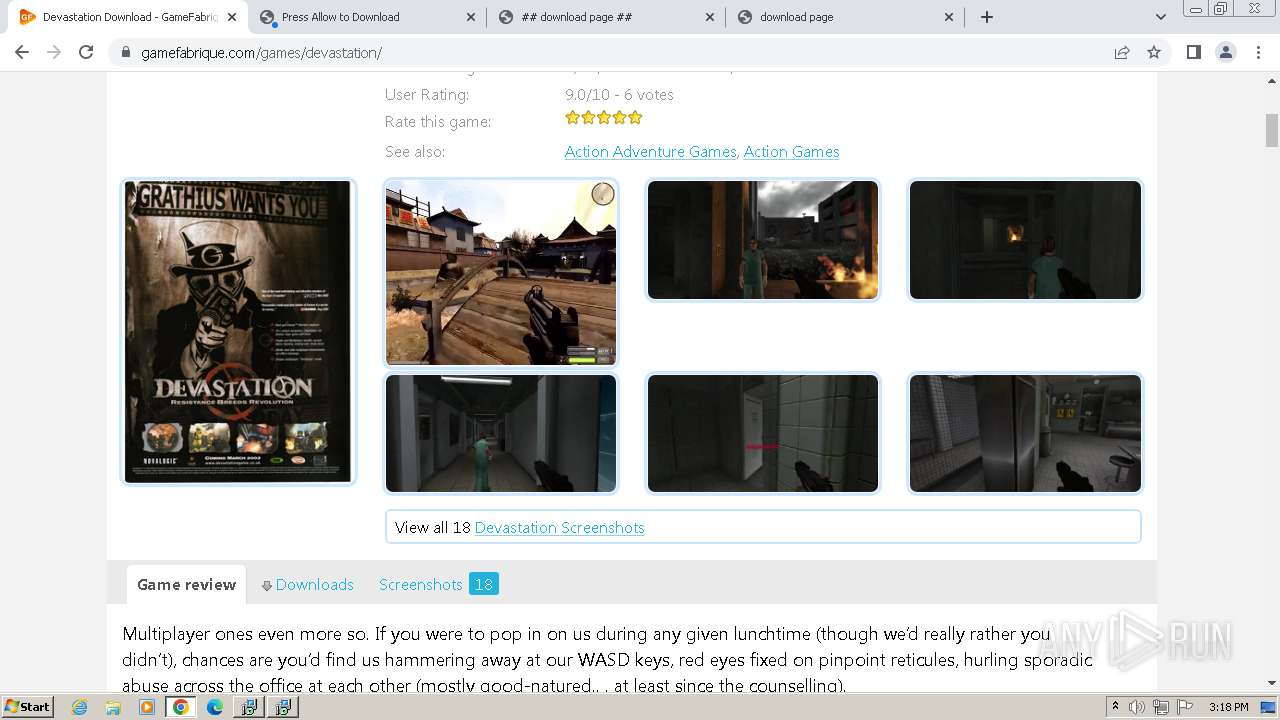Bookmark this page with star icon
Screen dimensions: 1280x720
click(x=1154, y=52)
